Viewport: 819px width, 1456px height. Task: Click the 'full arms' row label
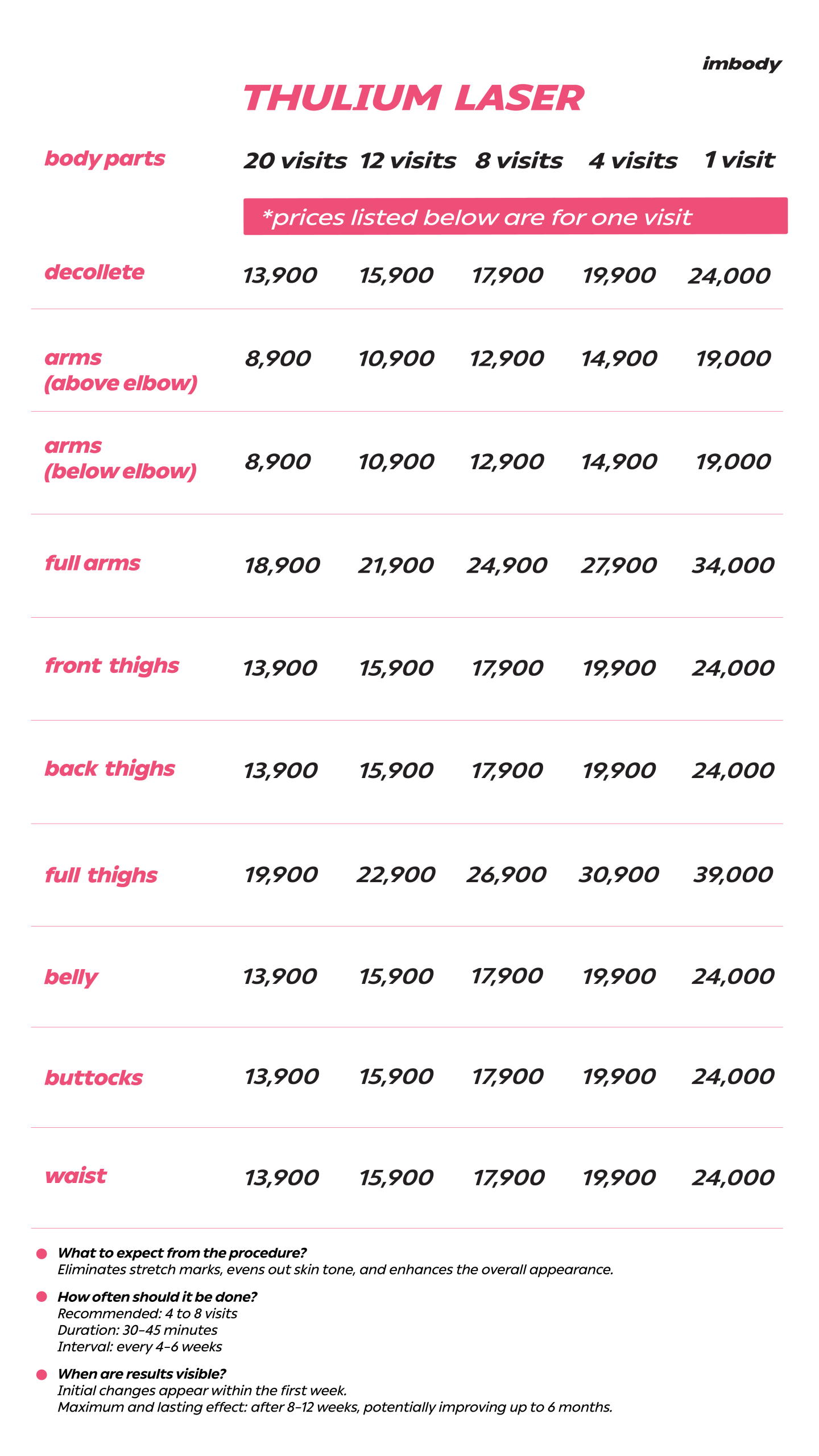click(92, 563)
